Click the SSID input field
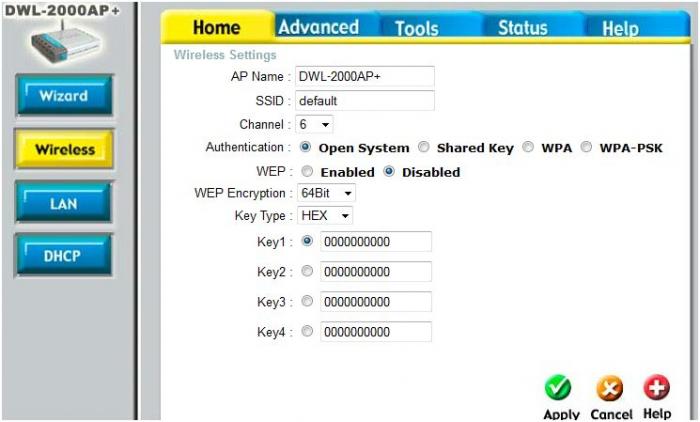 (365, 100)
